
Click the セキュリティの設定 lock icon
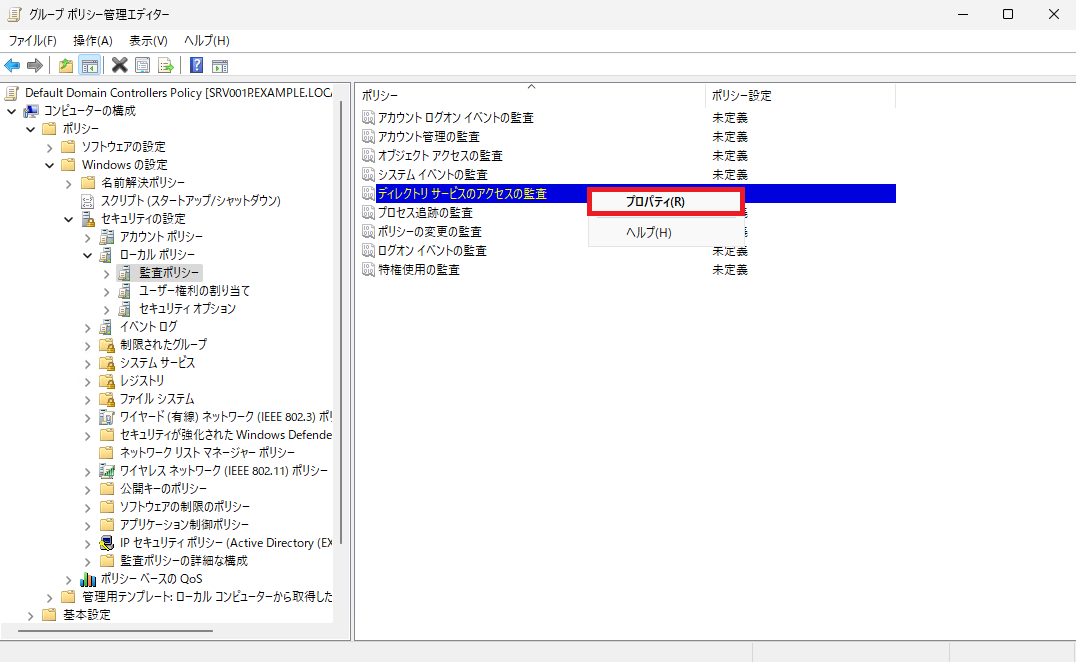[x=88, y=219]
